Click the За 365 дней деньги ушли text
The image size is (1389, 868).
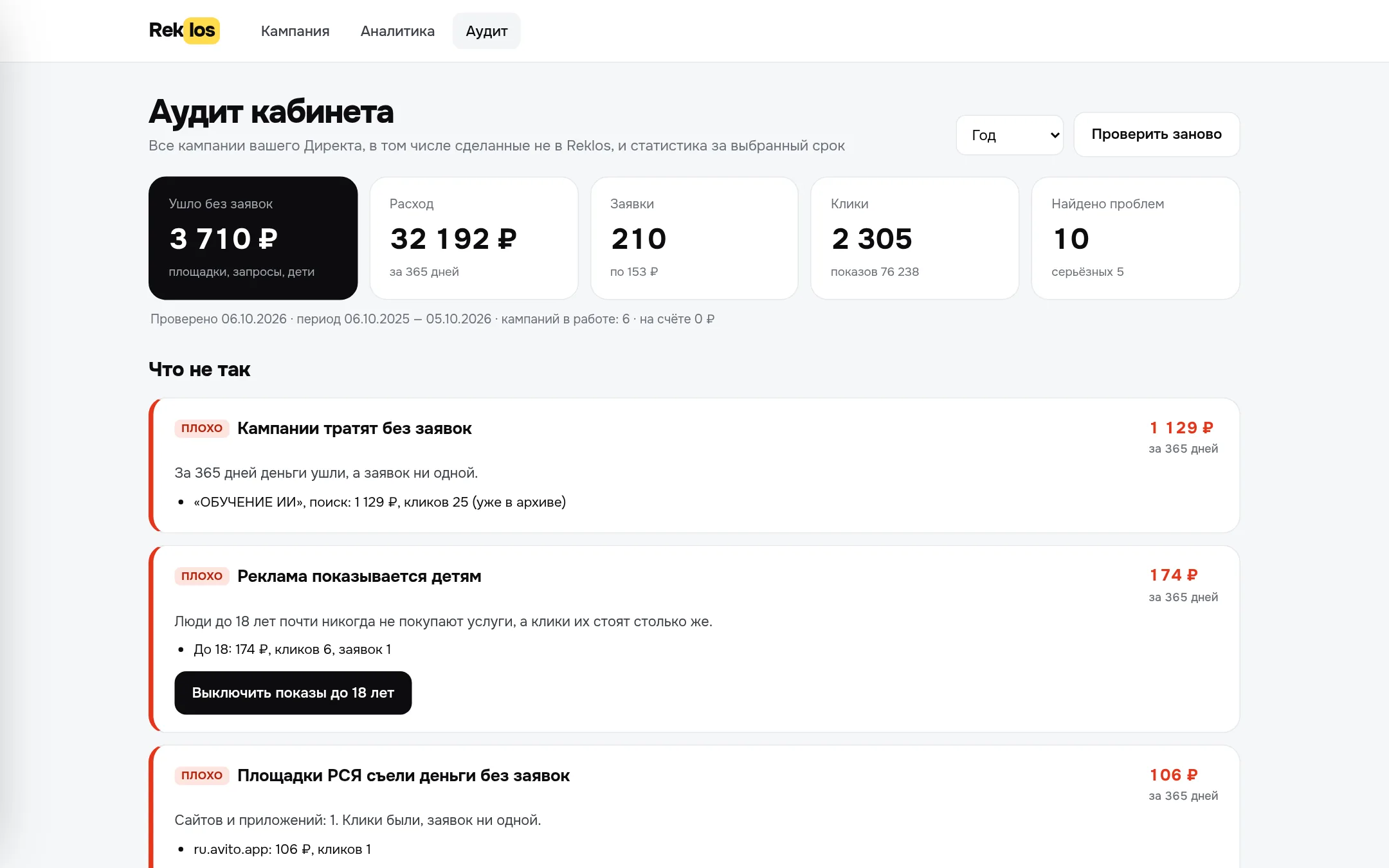pos(326,473)
